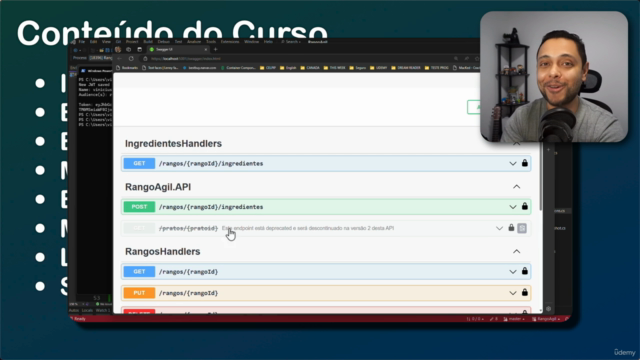Click the presenter webcam video overlay
The width and height of the screenshot is (640, 360).
click(554, 77)
